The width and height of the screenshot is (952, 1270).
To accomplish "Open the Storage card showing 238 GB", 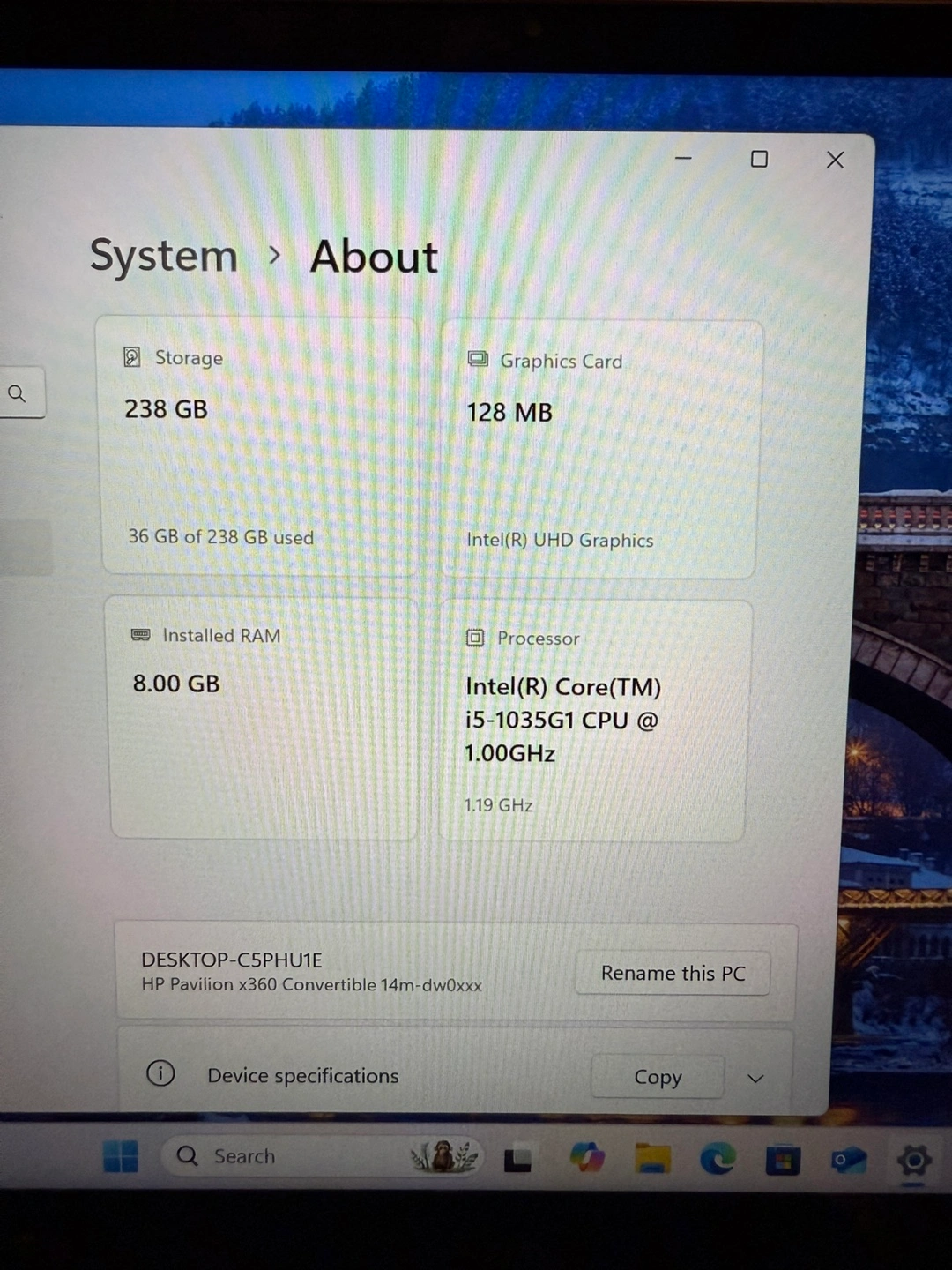I will click(258, 445).
